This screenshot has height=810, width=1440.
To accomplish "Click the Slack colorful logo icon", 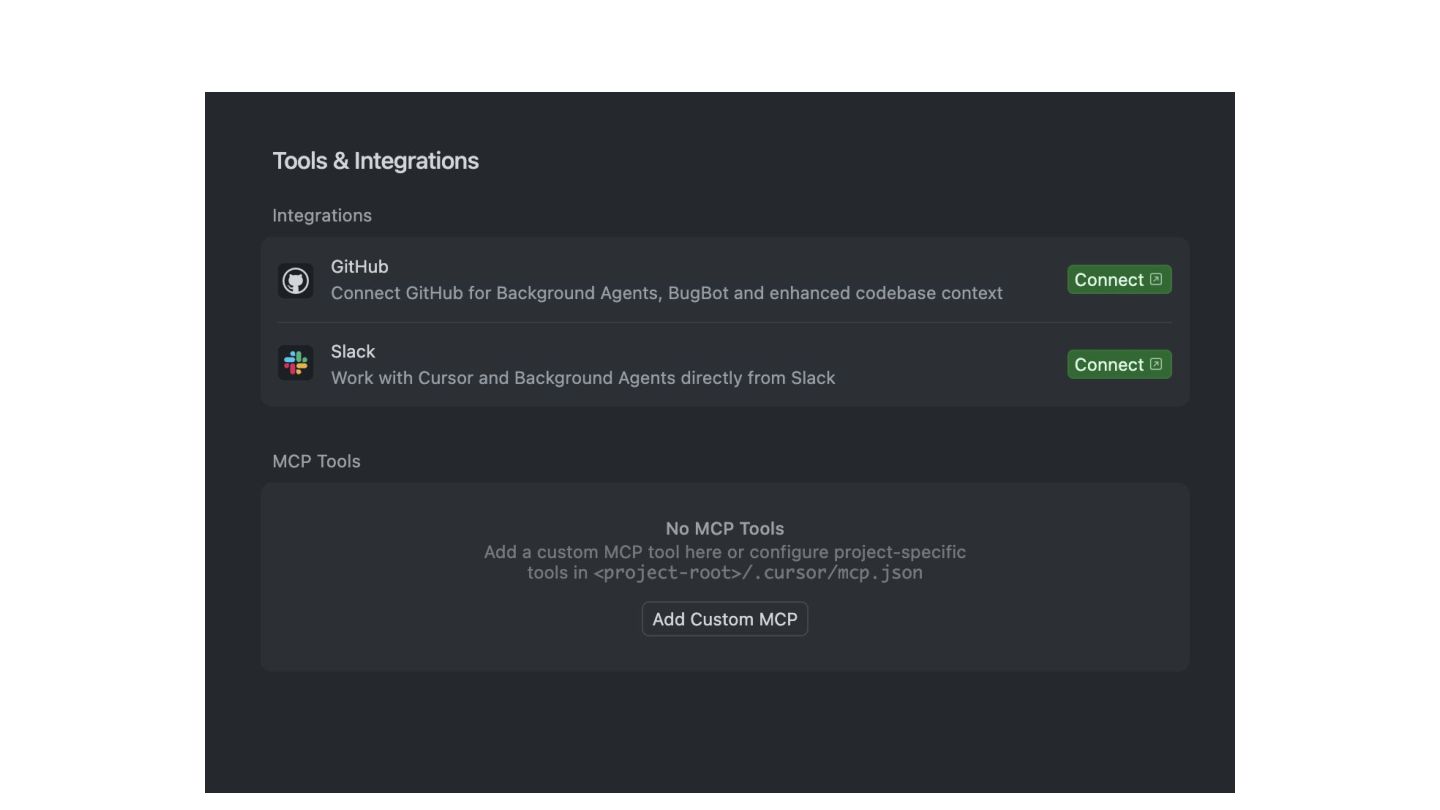I will coord(295,363).
